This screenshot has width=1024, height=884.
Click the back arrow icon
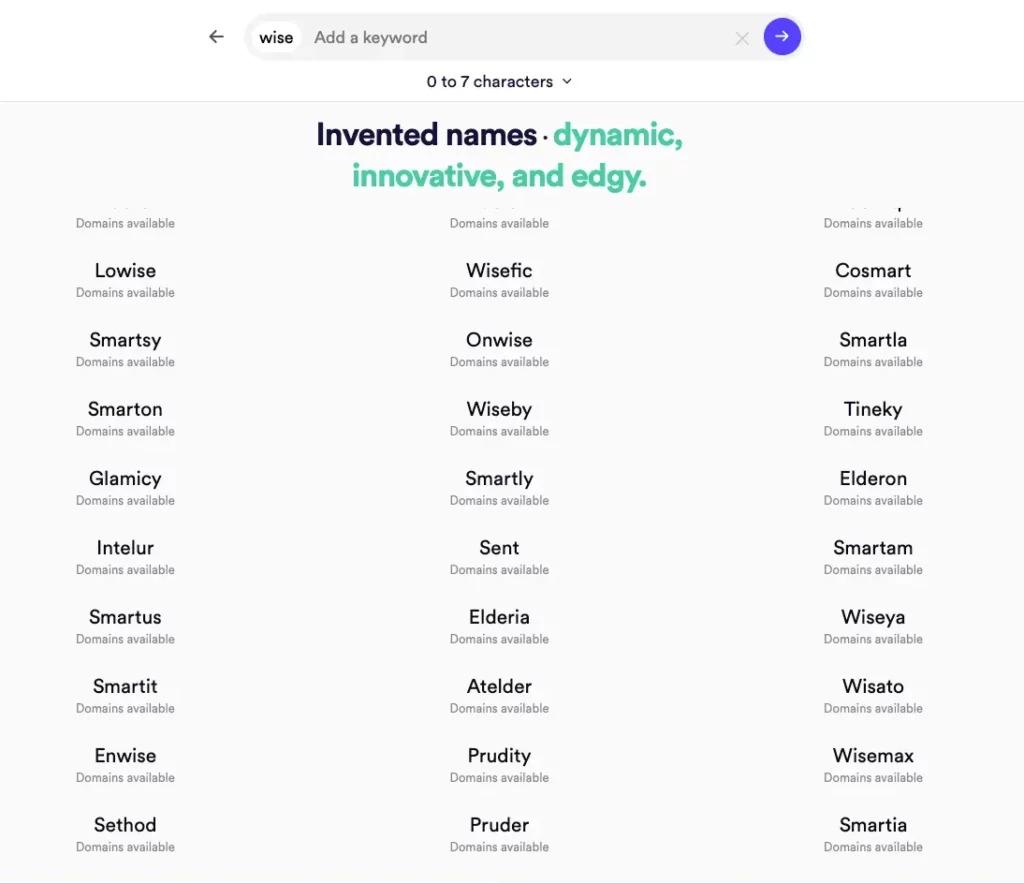point(216,37)
